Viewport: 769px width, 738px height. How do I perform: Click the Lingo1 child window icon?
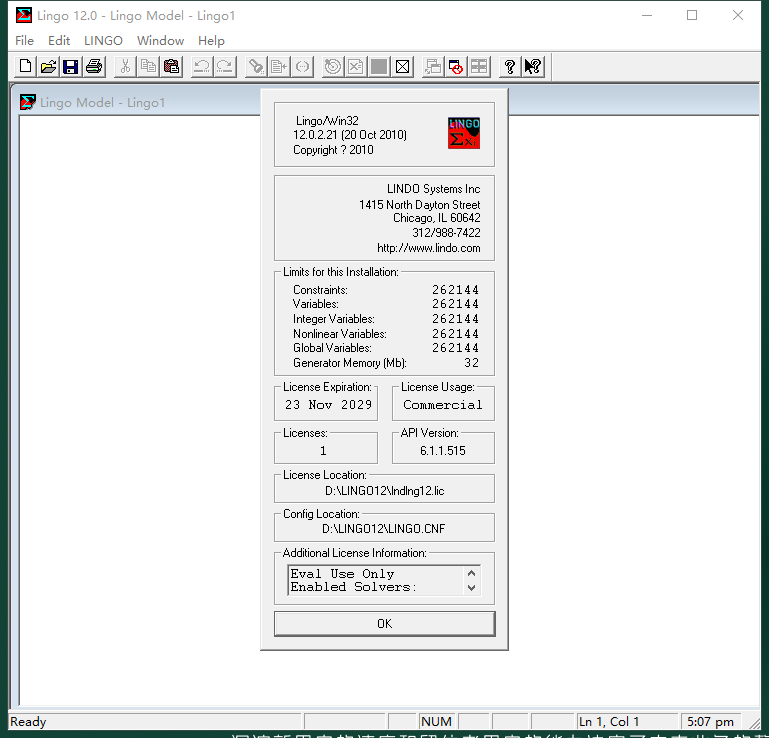pyautogui.click(x=27, y=102)
